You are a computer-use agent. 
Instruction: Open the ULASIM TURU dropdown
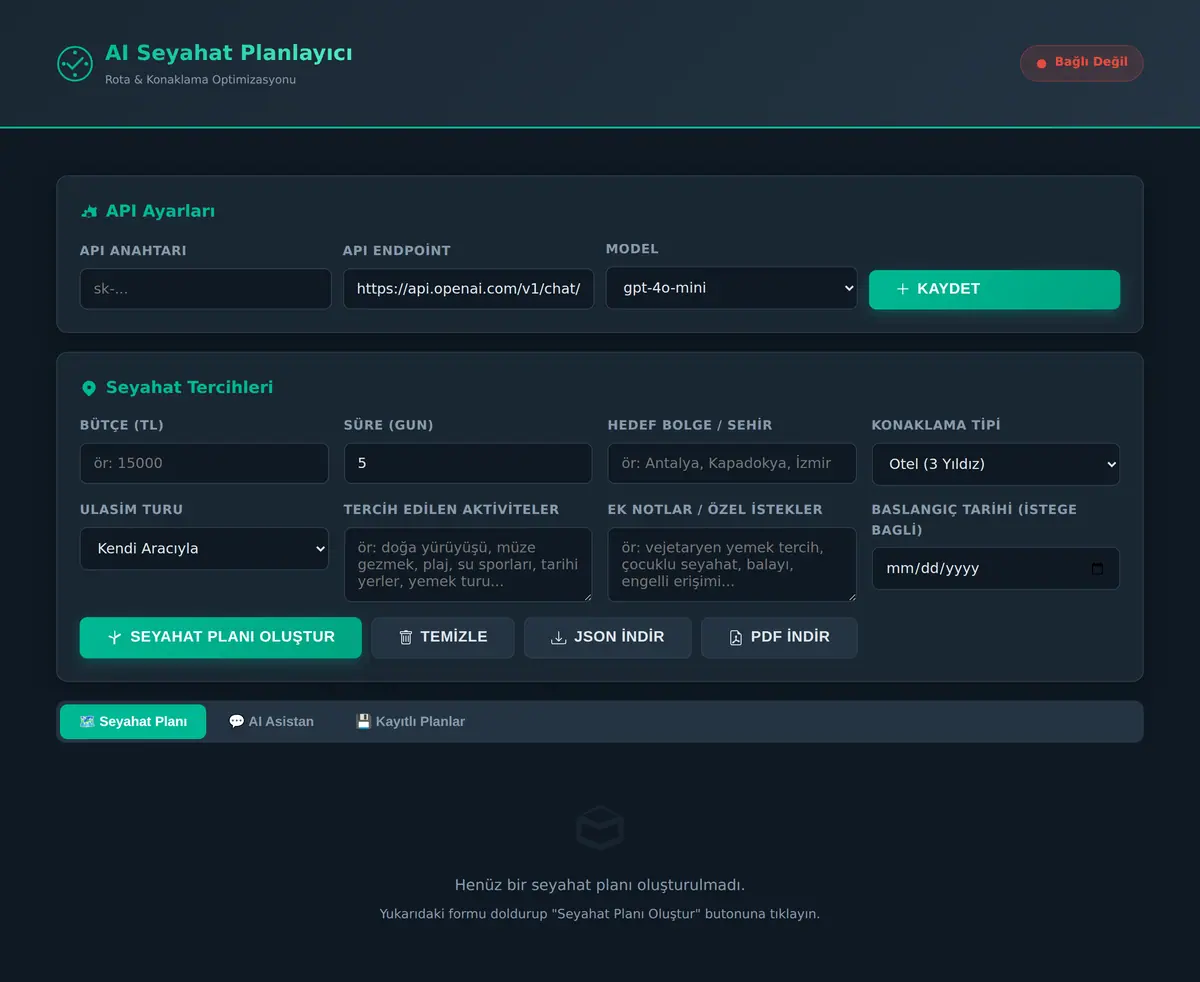pyautogui.click(x=204, y=548)
